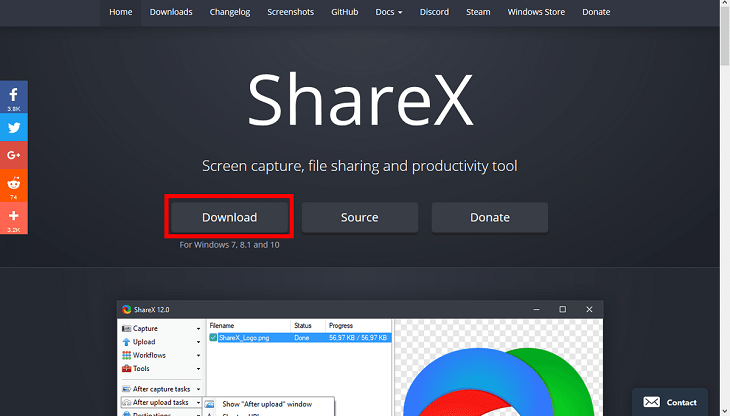Click the Capture icon in ShareX sidebar
The image size is (730, 416).
(126, 328)
